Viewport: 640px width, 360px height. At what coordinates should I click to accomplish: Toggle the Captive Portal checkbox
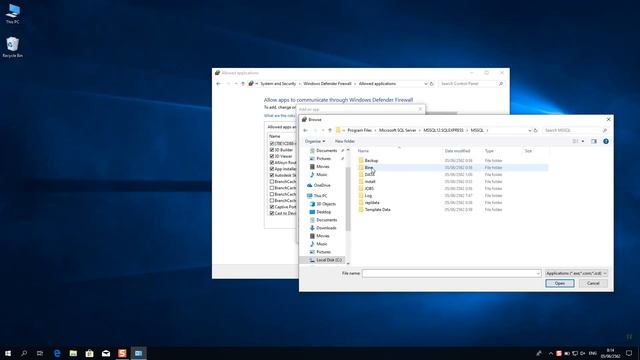tap(272, 207)
